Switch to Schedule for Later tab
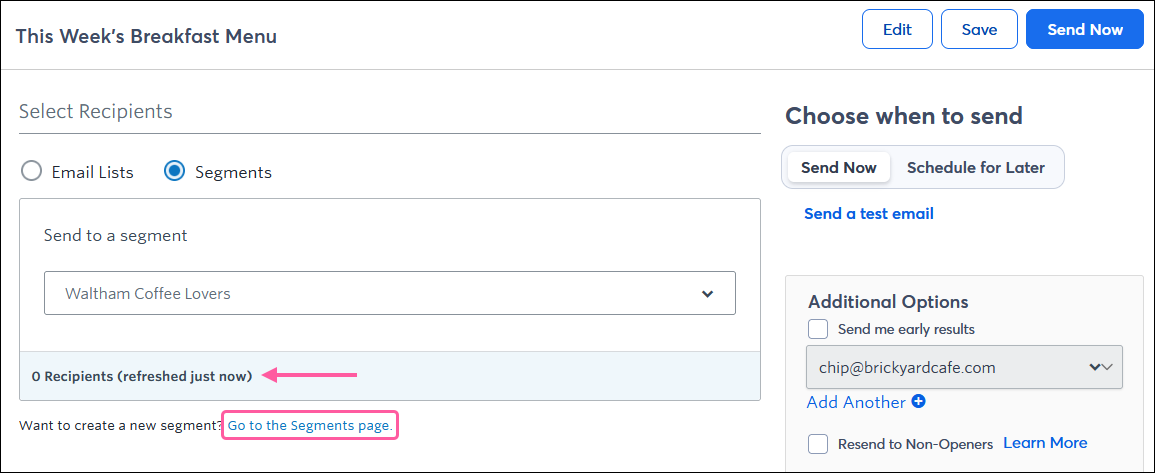 click(975, 167)
